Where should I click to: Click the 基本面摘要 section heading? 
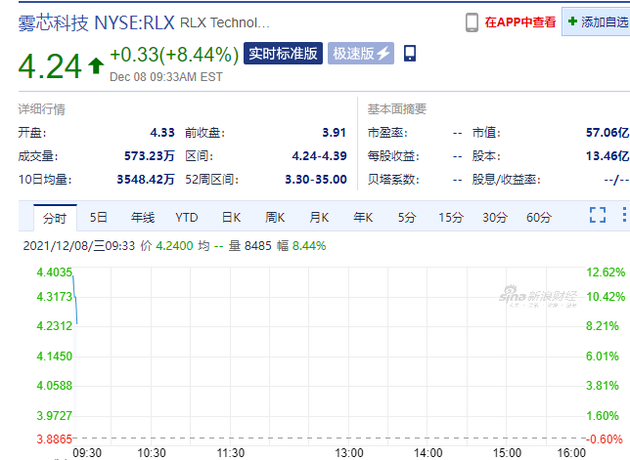(x=397, y=109)
